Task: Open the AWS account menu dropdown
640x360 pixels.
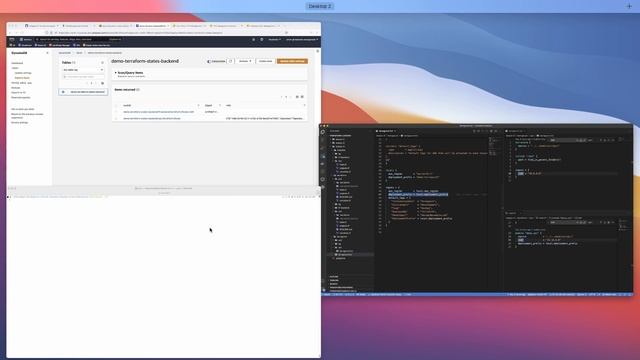Action: click(302, 40)
